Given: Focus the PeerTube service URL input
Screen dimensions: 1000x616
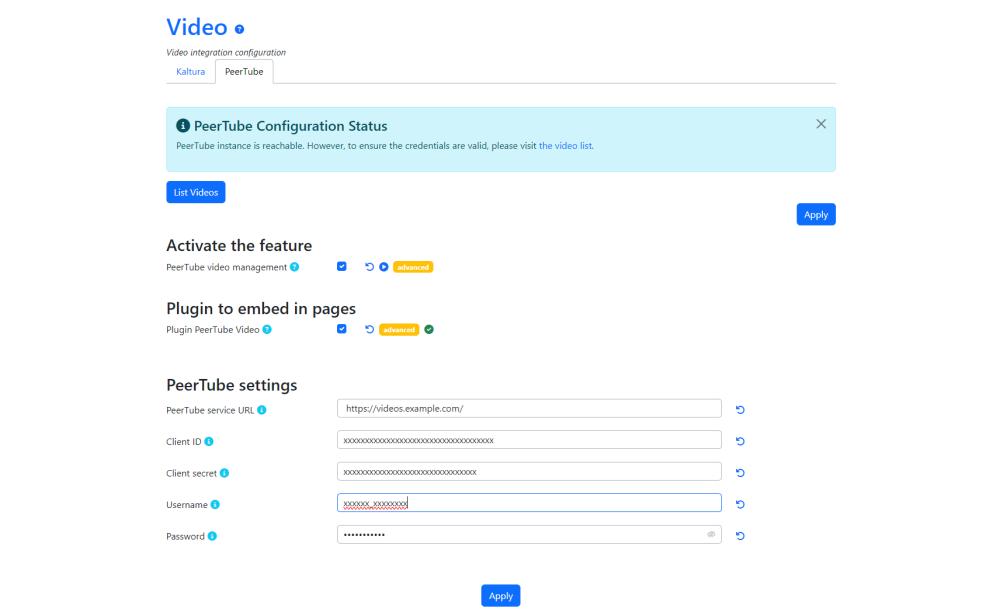Looking at the screenshot, I should (529, 409).
